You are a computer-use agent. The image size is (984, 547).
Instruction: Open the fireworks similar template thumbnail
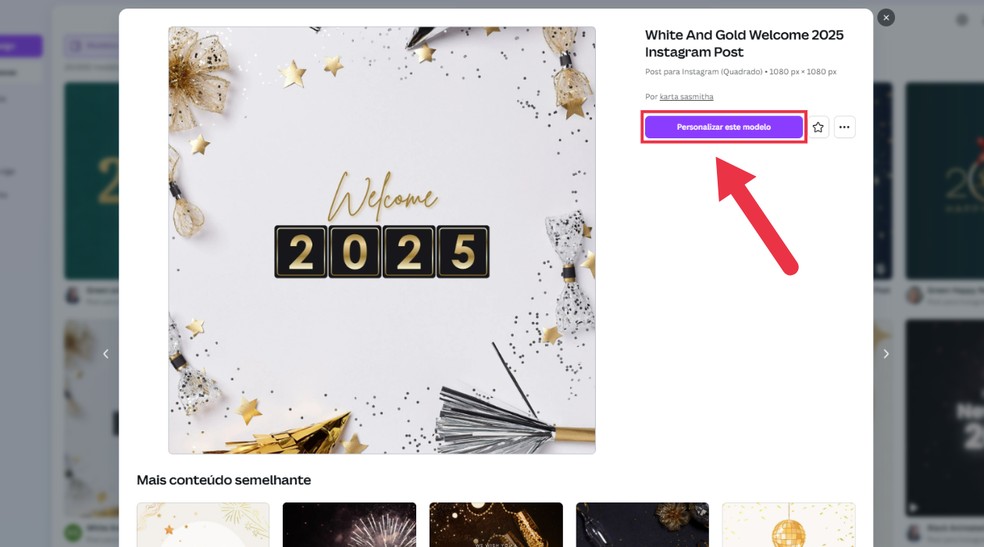(349, 524)
